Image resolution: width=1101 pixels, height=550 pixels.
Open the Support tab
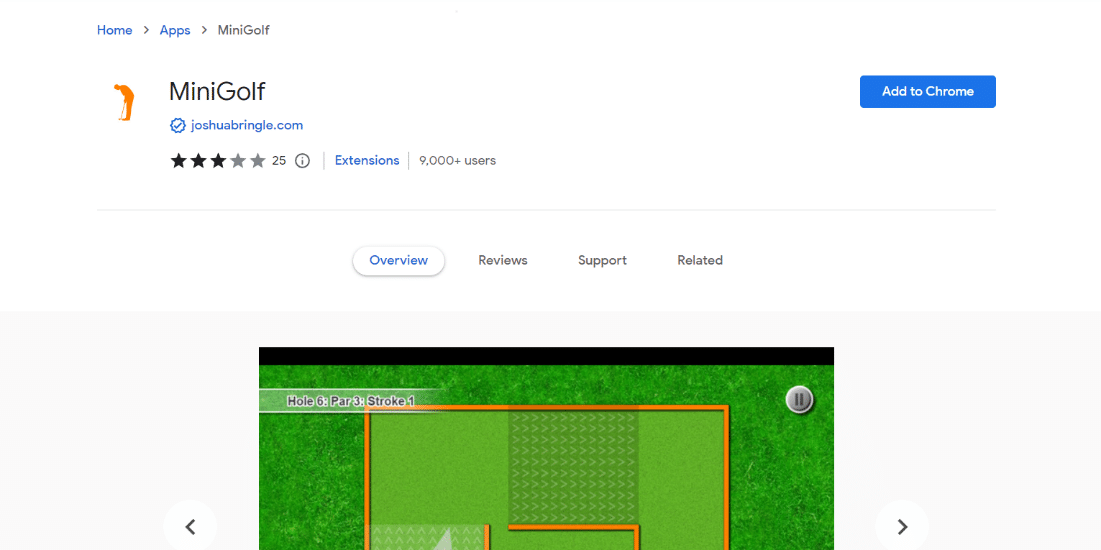pos(602,261)
